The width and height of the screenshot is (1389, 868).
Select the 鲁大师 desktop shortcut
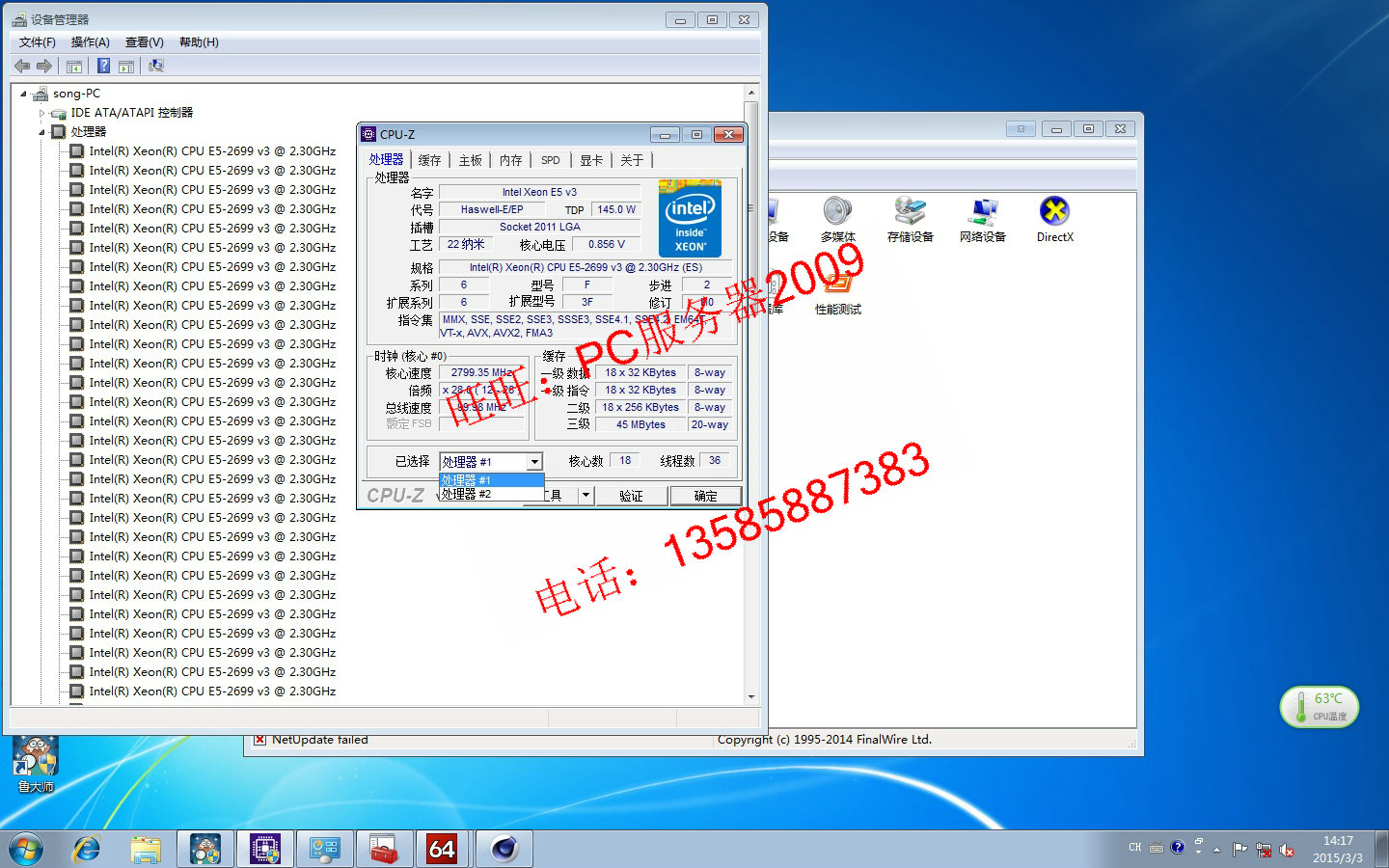[x=36, y=766]
